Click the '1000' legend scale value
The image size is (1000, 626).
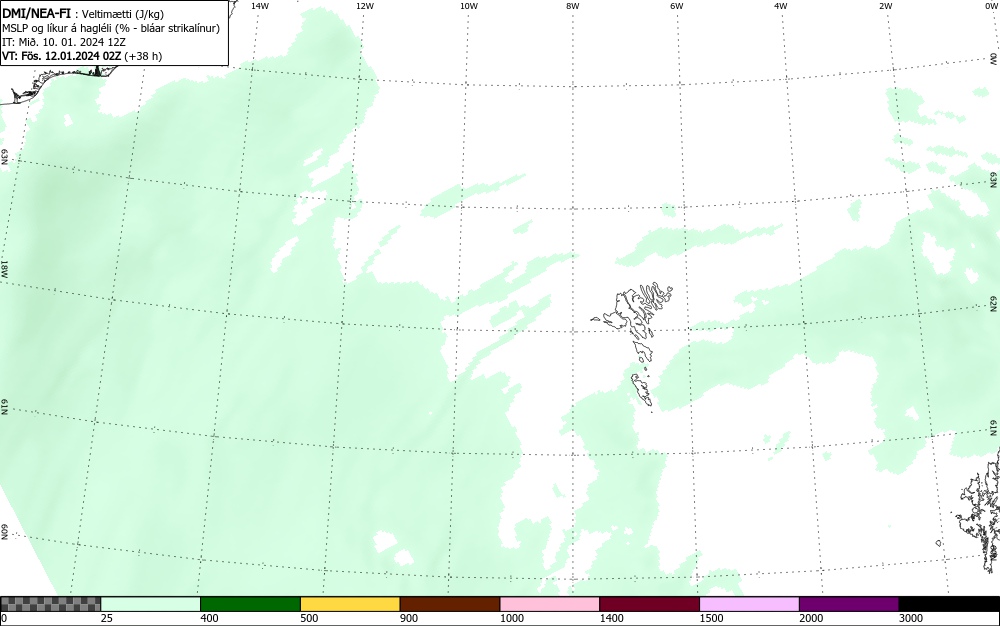pos(511,618)
